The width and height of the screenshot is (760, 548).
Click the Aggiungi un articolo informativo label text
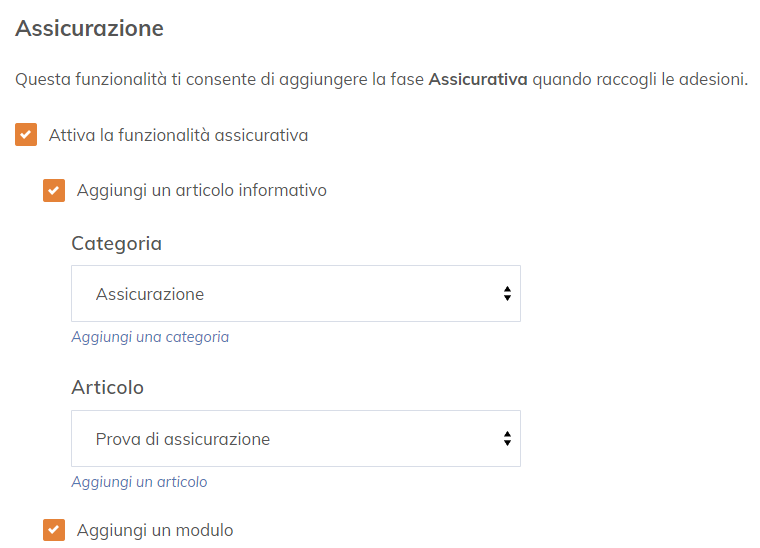[201, 190]
